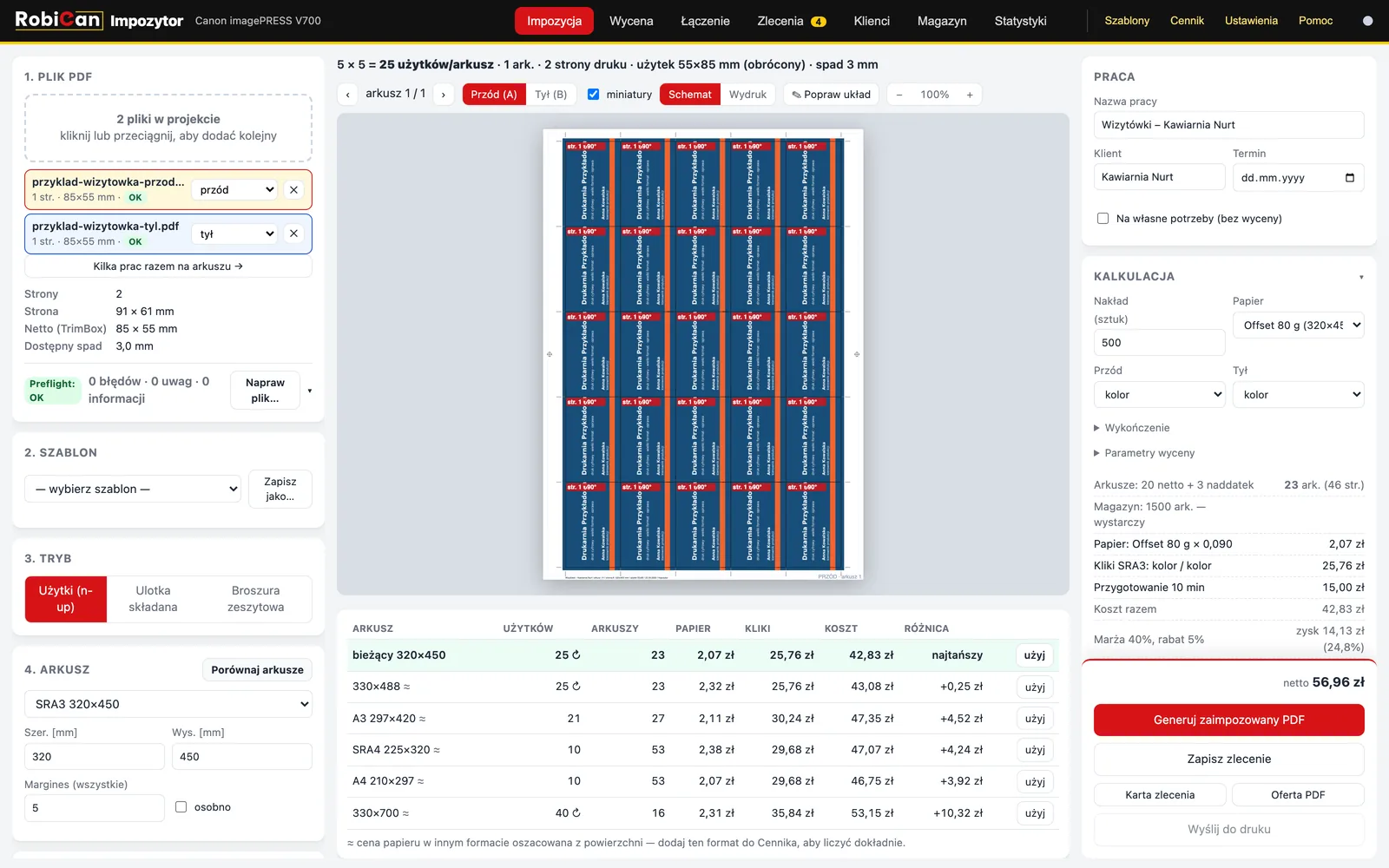Click the Nazwa pracy input field

[1228, 125]
